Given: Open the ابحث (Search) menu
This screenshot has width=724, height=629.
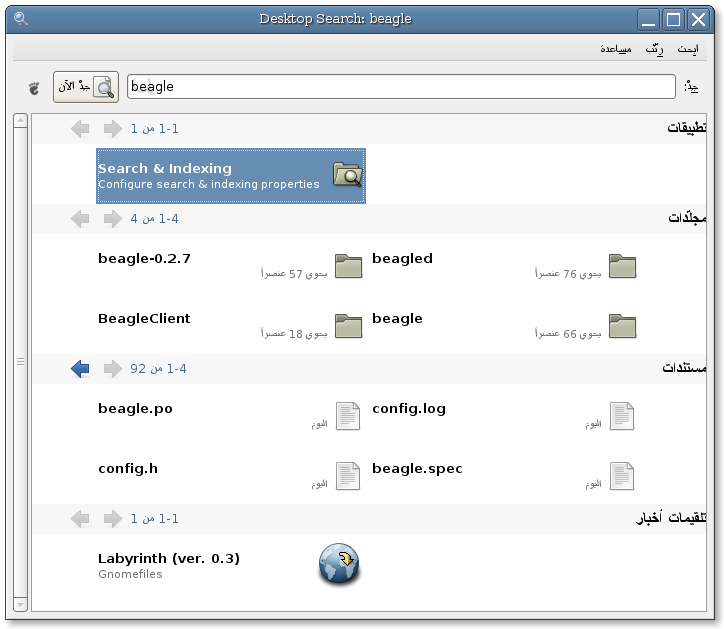Looking at the screenshot, I should coord(687,49).
